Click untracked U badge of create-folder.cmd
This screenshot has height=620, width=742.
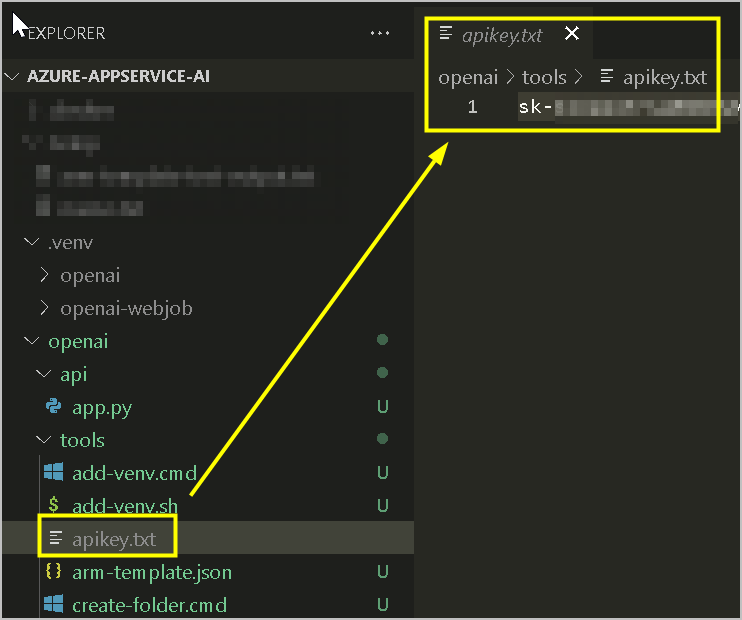tap(383, 604)
